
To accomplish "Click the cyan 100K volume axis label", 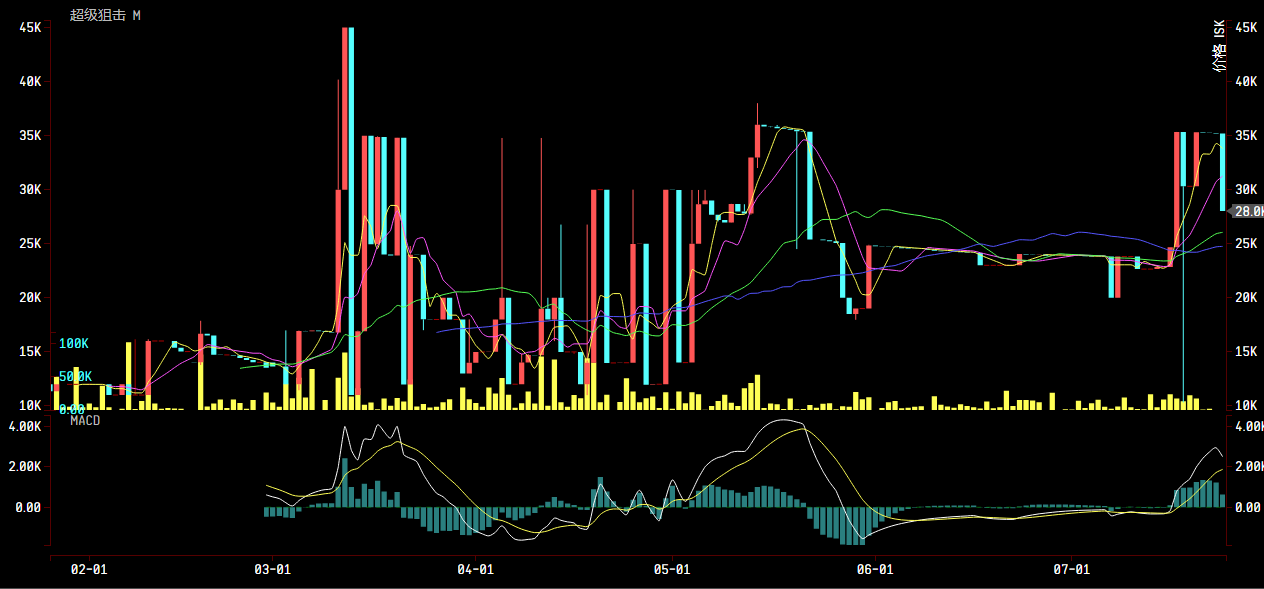I will pyautogui.click(x=74, y=344).
